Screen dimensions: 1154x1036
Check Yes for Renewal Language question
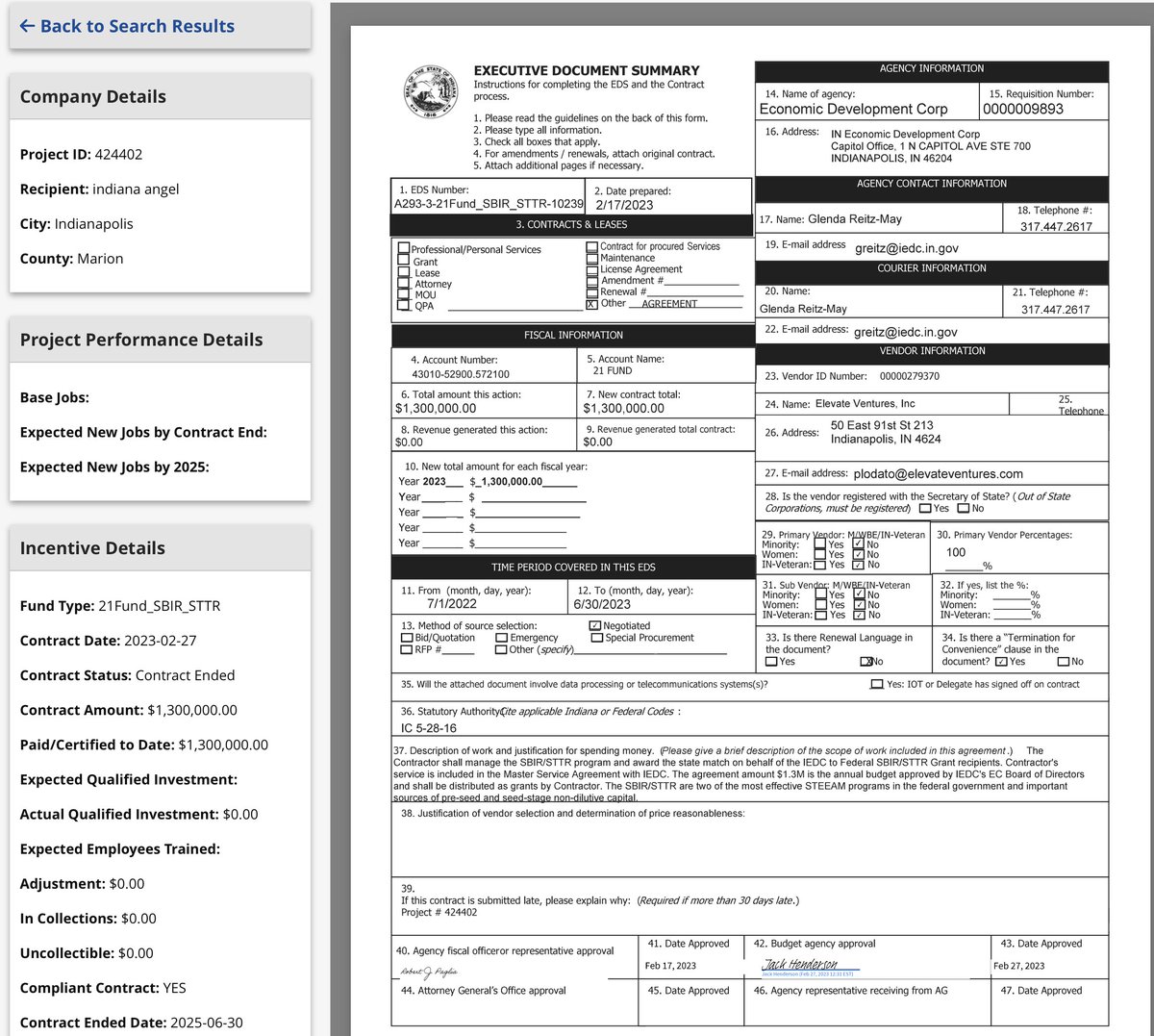tap(771, 662)
